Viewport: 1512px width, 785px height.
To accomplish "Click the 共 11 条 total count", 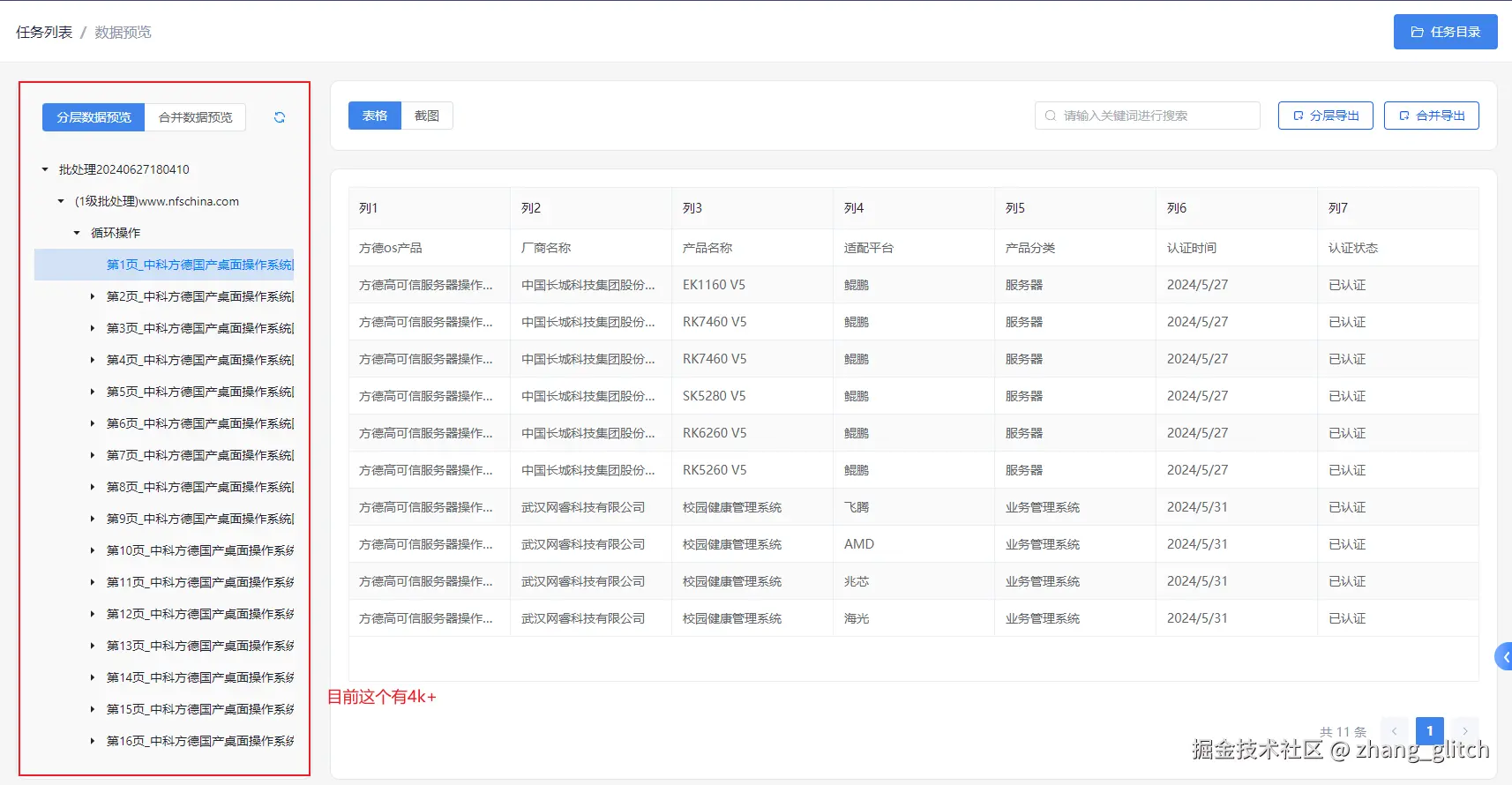I will (x=1343, y=732).
